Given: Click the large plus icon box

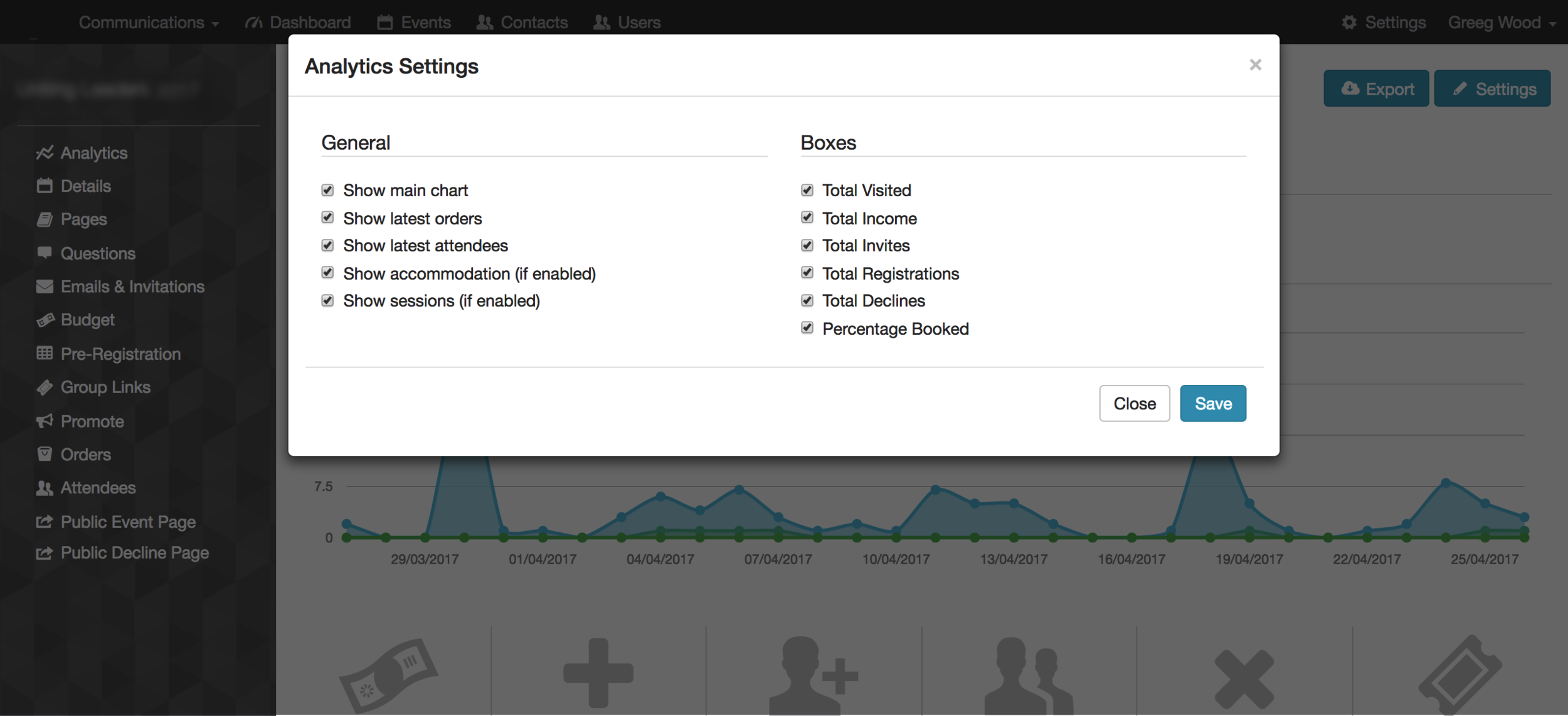Looking at the screenshot, I should pyautogui.click(x=598, y=673).
